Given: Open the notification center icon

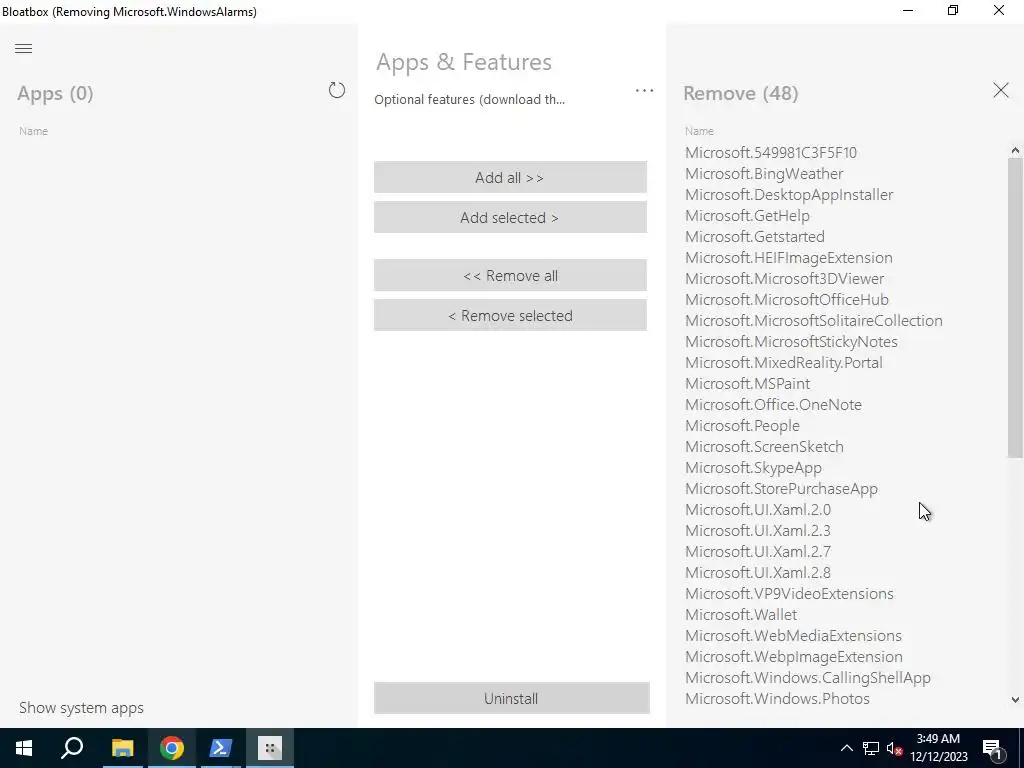Looking at the screenshot, I should click(992, 748).
